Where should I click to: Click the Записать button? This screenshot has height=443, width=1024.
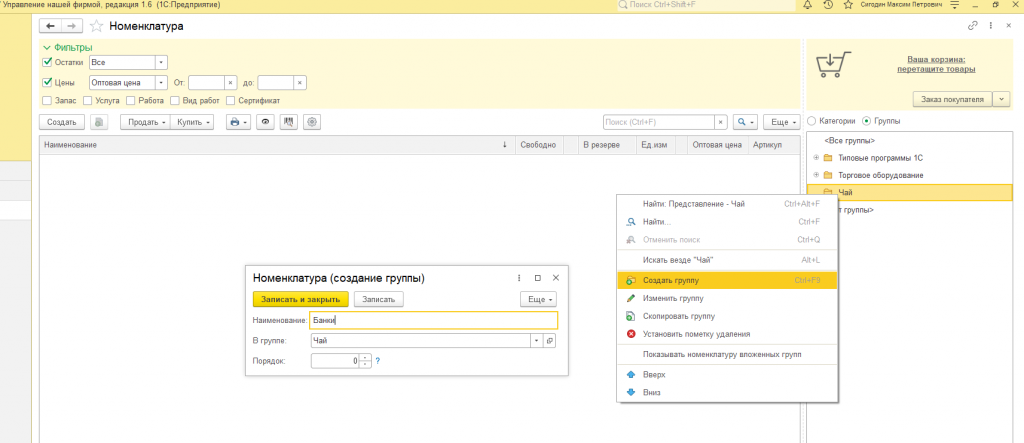tap(379, 299)
